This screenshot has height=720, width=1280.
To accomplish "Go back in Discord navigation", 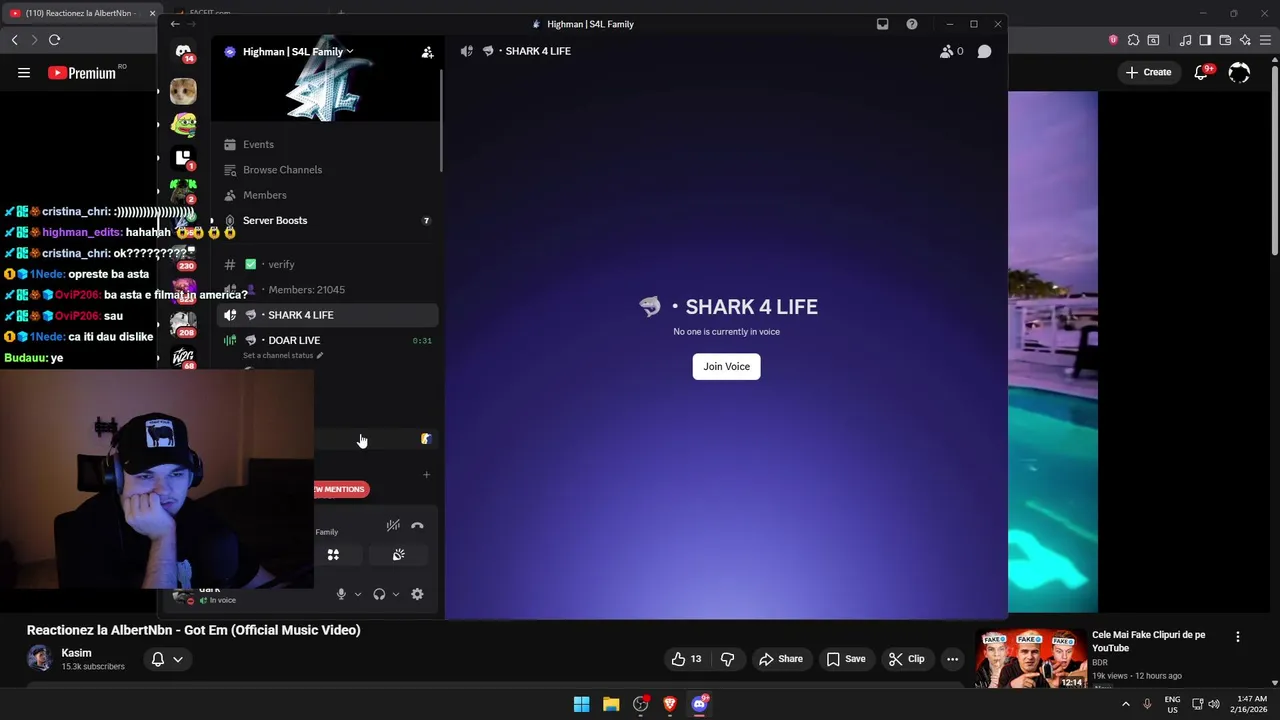I will pos(175,24).
